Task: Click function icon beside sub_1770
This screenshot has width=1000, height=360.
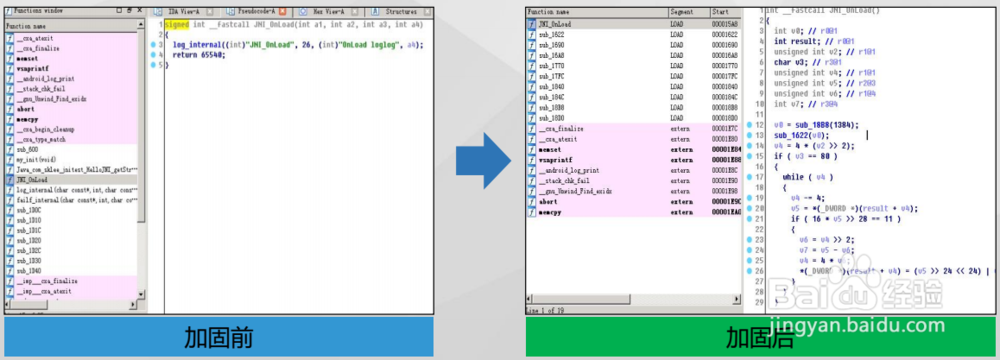Action: 532,66
